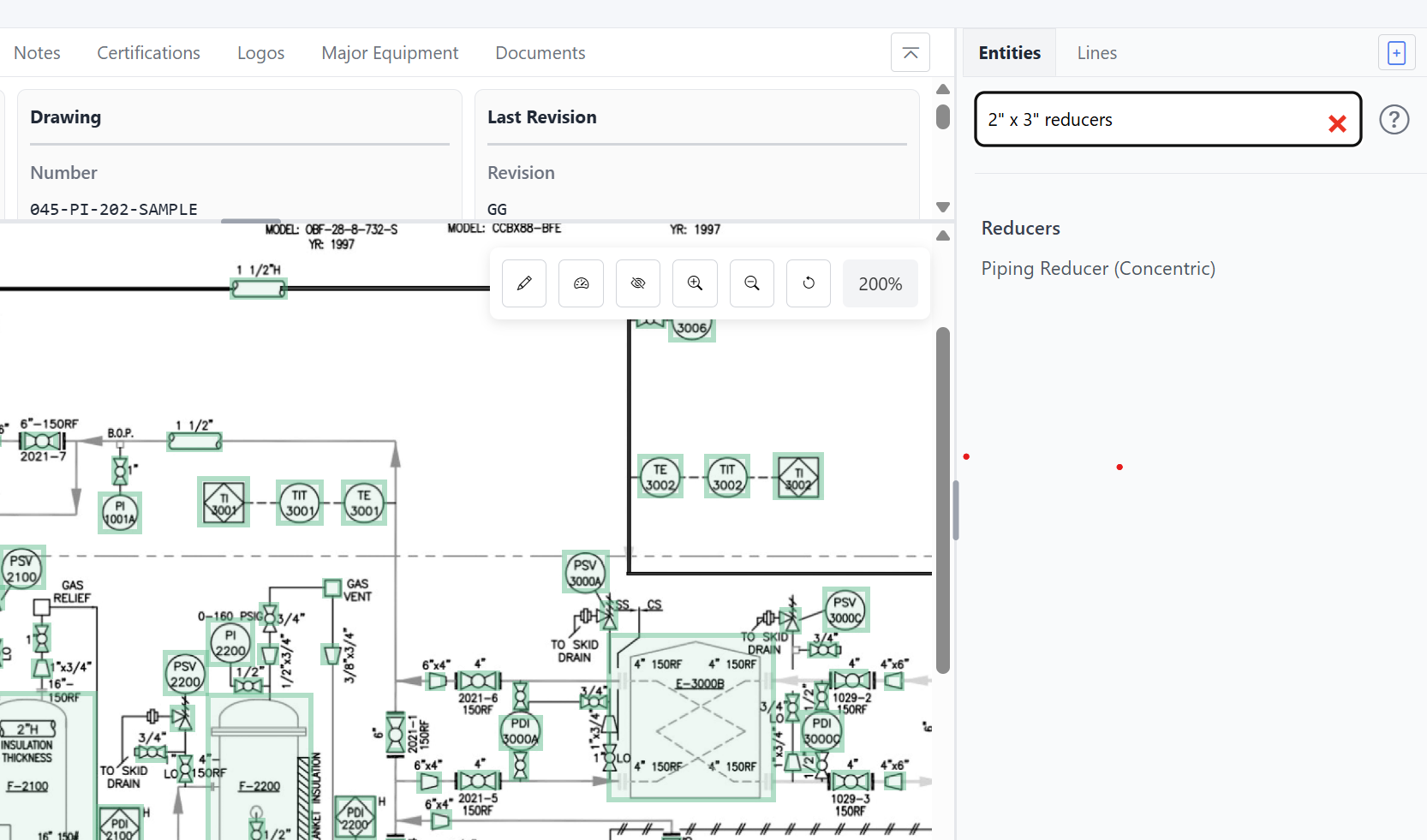Reset the drawing view with the rotate icon
The width and height of the screenshot is (1427, 840).
[808, 283]
